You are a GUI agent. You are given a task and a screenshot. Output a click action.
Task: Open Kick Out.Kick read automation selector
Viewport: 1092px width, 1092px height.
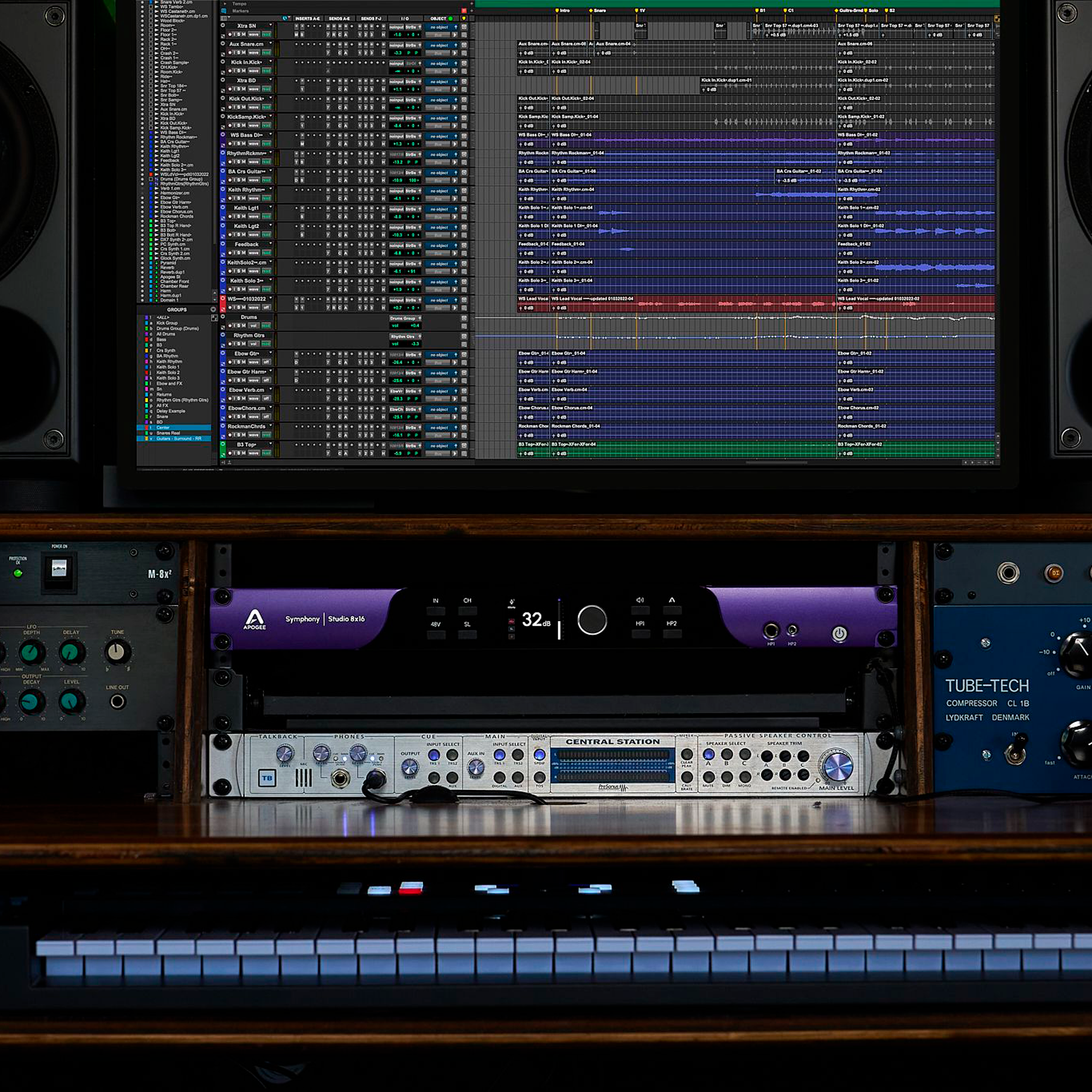[267, 107]
